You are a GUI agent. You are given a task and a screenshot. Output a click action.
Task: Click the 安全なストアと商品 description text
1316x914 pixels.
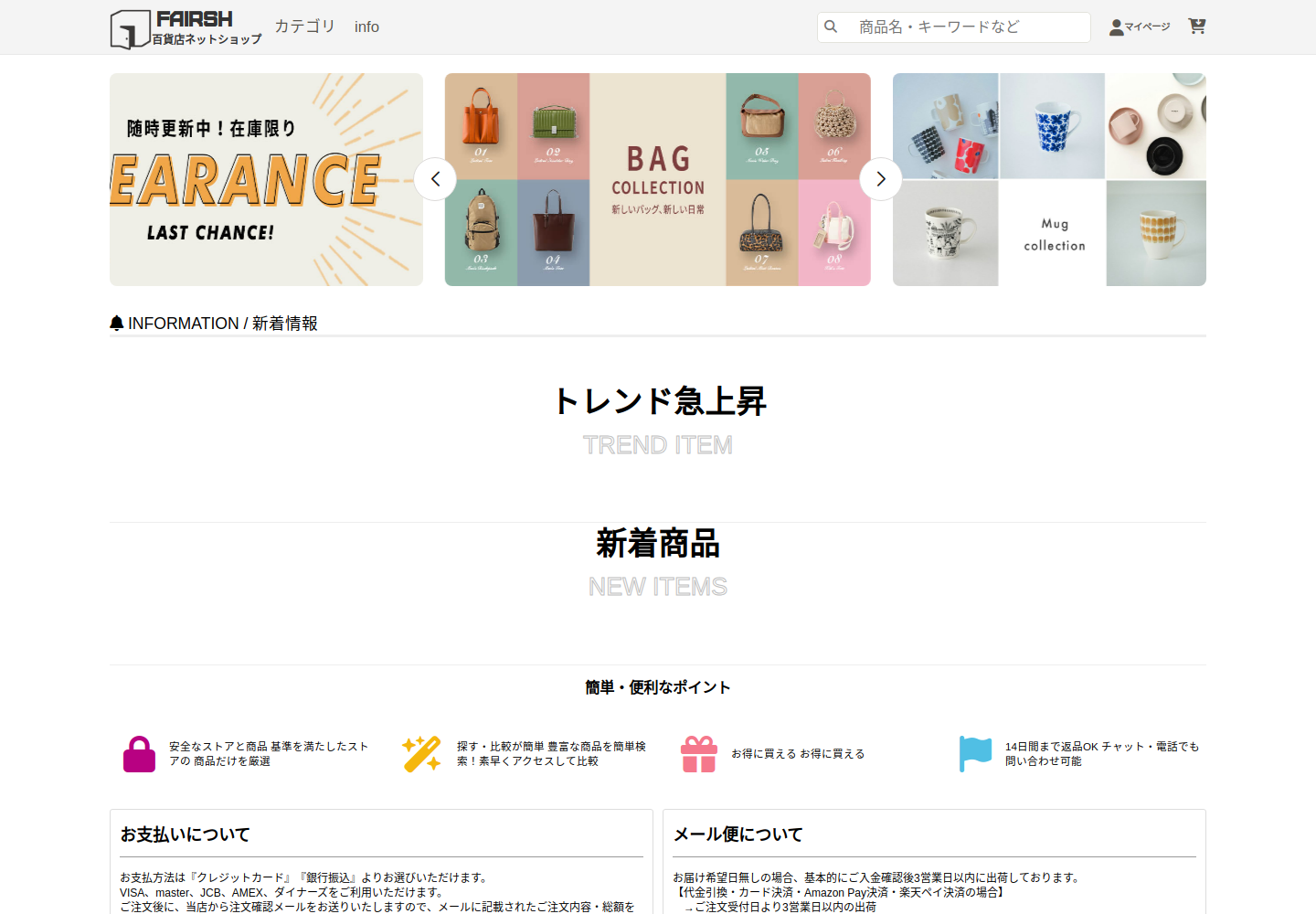269,754
